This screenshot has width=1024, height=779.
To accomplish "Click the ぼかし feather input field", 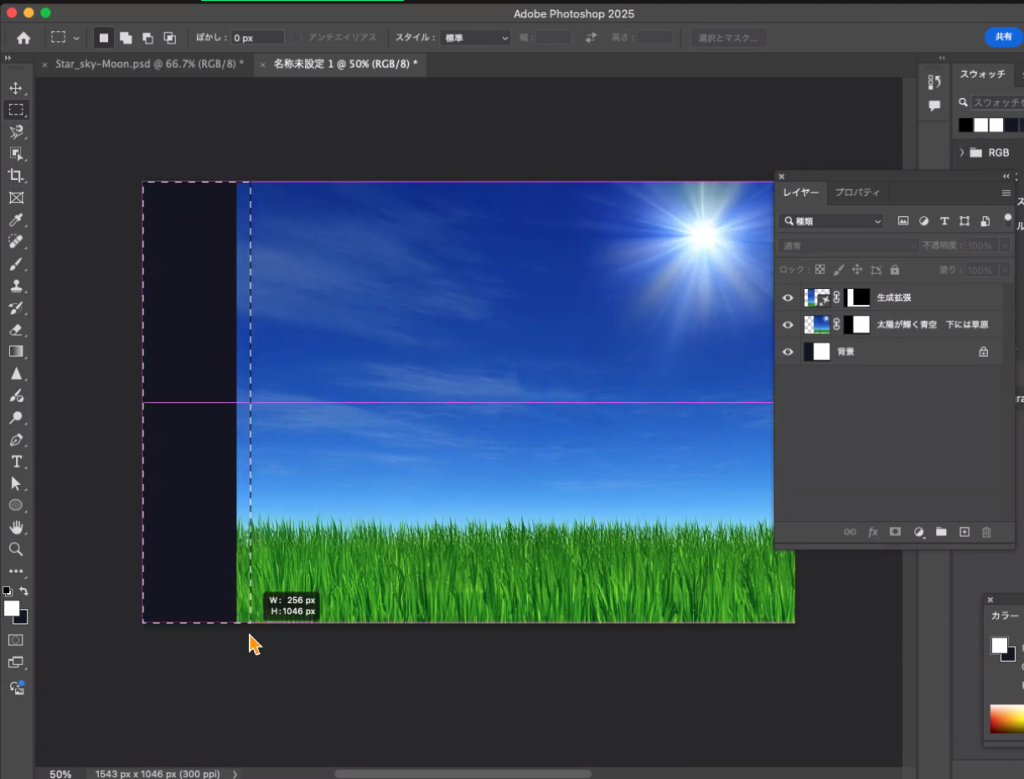I will coord(257,38).
